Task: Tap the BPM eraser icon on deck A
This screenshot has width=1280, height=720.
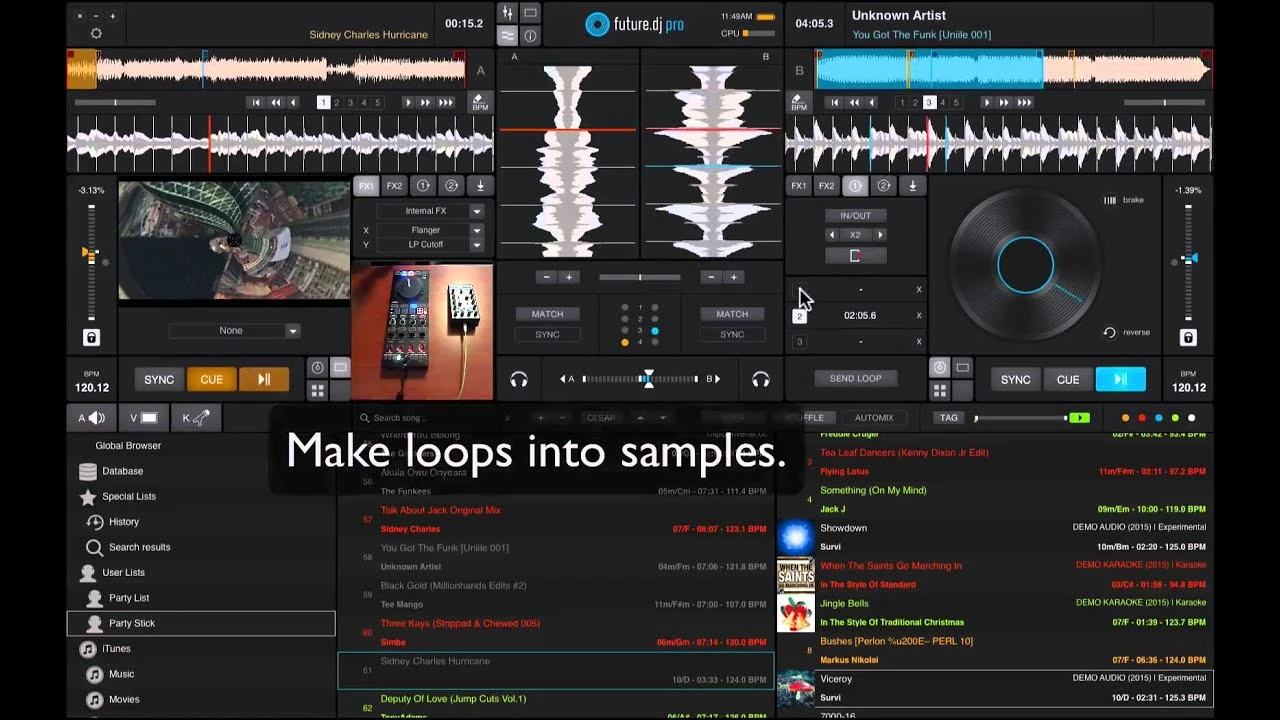Action: [480, 102]
